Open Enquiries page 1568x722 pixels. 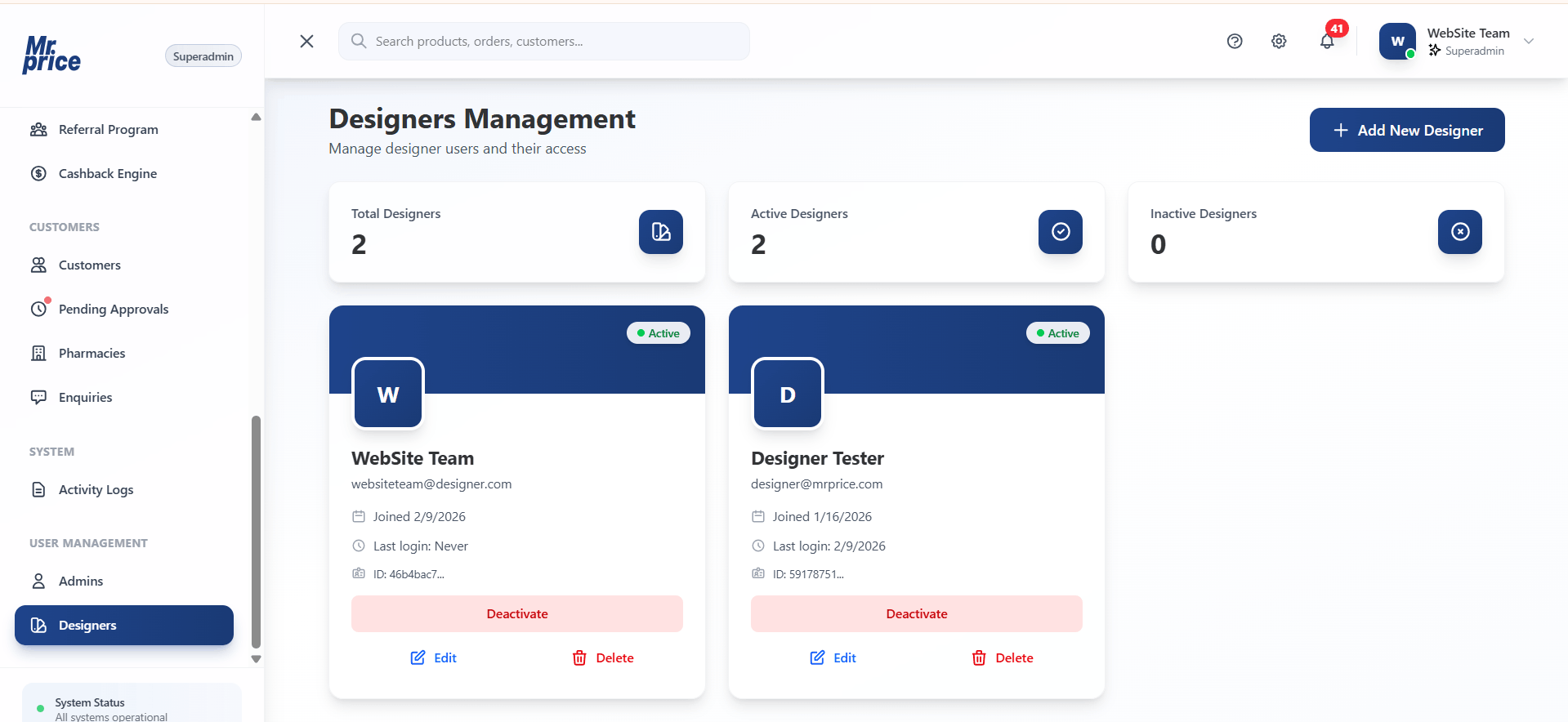[124, 397]
